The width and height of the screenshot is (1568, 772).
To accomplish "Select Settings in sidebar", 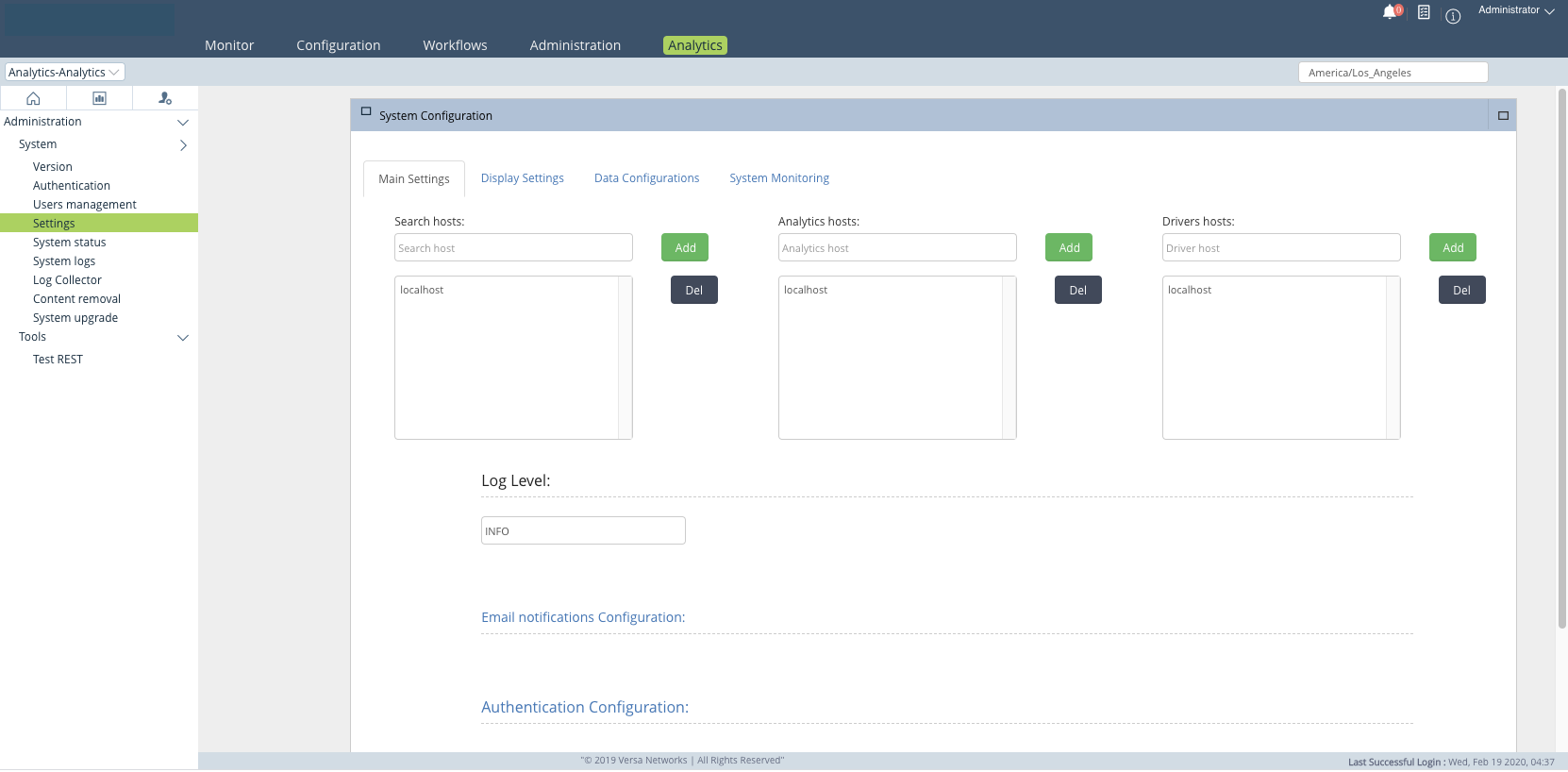I will (99, 223).
